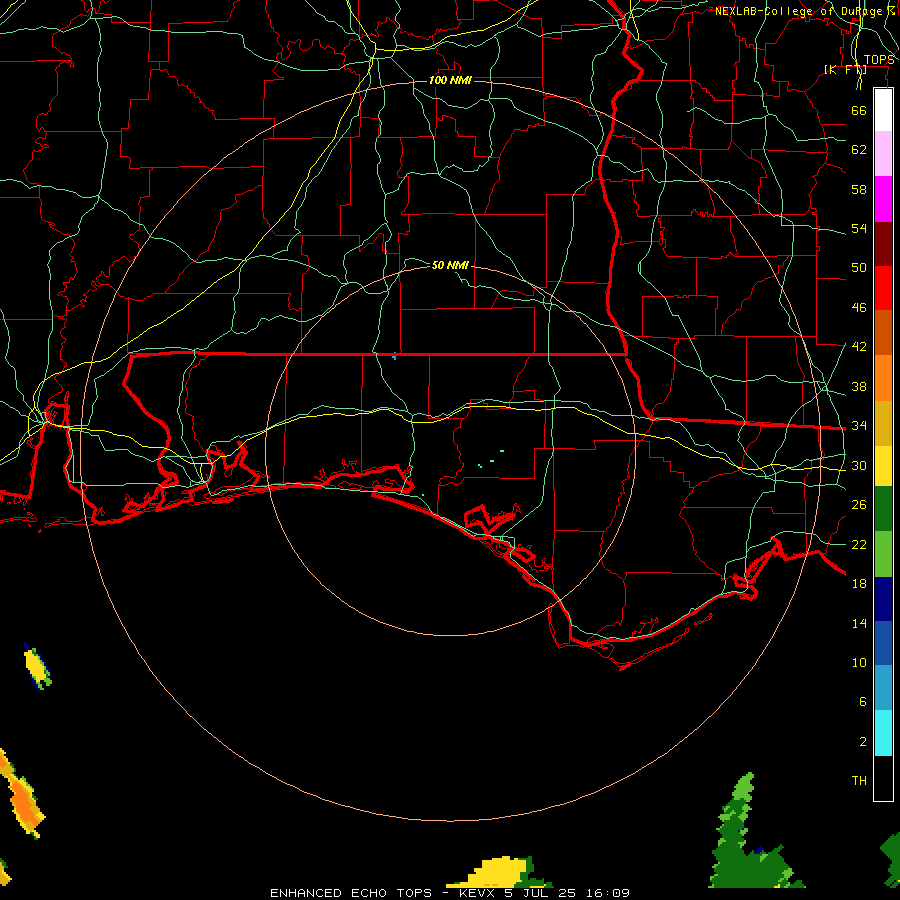Pick the cyan legend swatch
The image size is (900, 900).
click(x=883, y=733)
